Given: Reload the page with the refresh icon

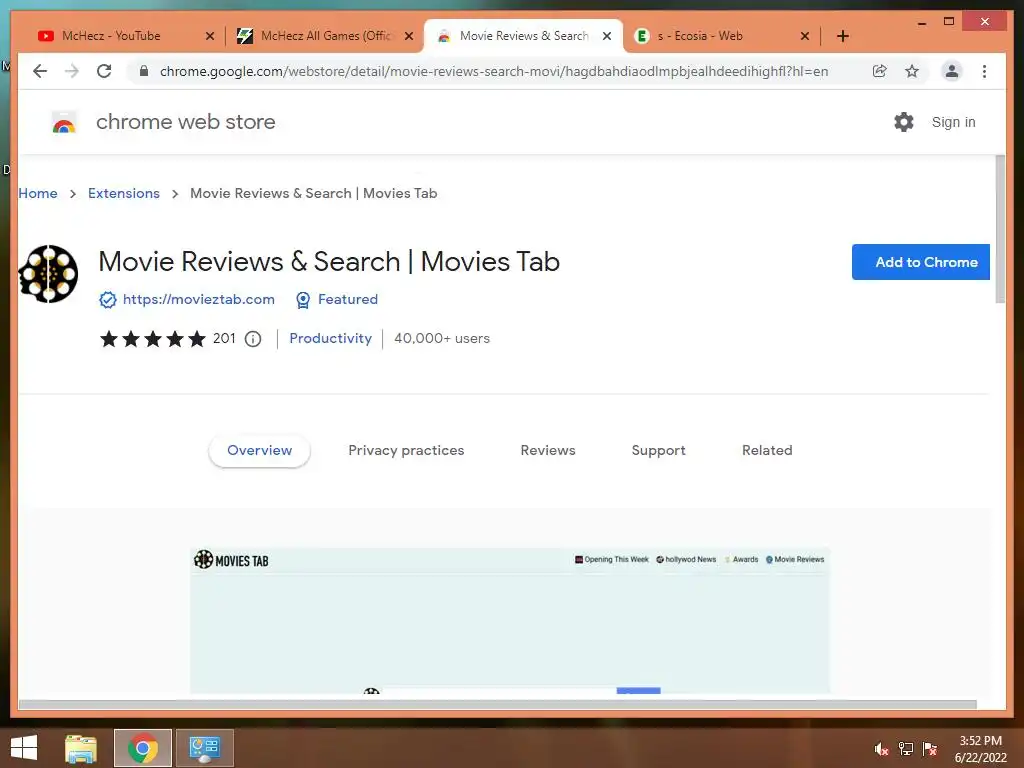Looking at the screenshot, I should coord(104,71).
